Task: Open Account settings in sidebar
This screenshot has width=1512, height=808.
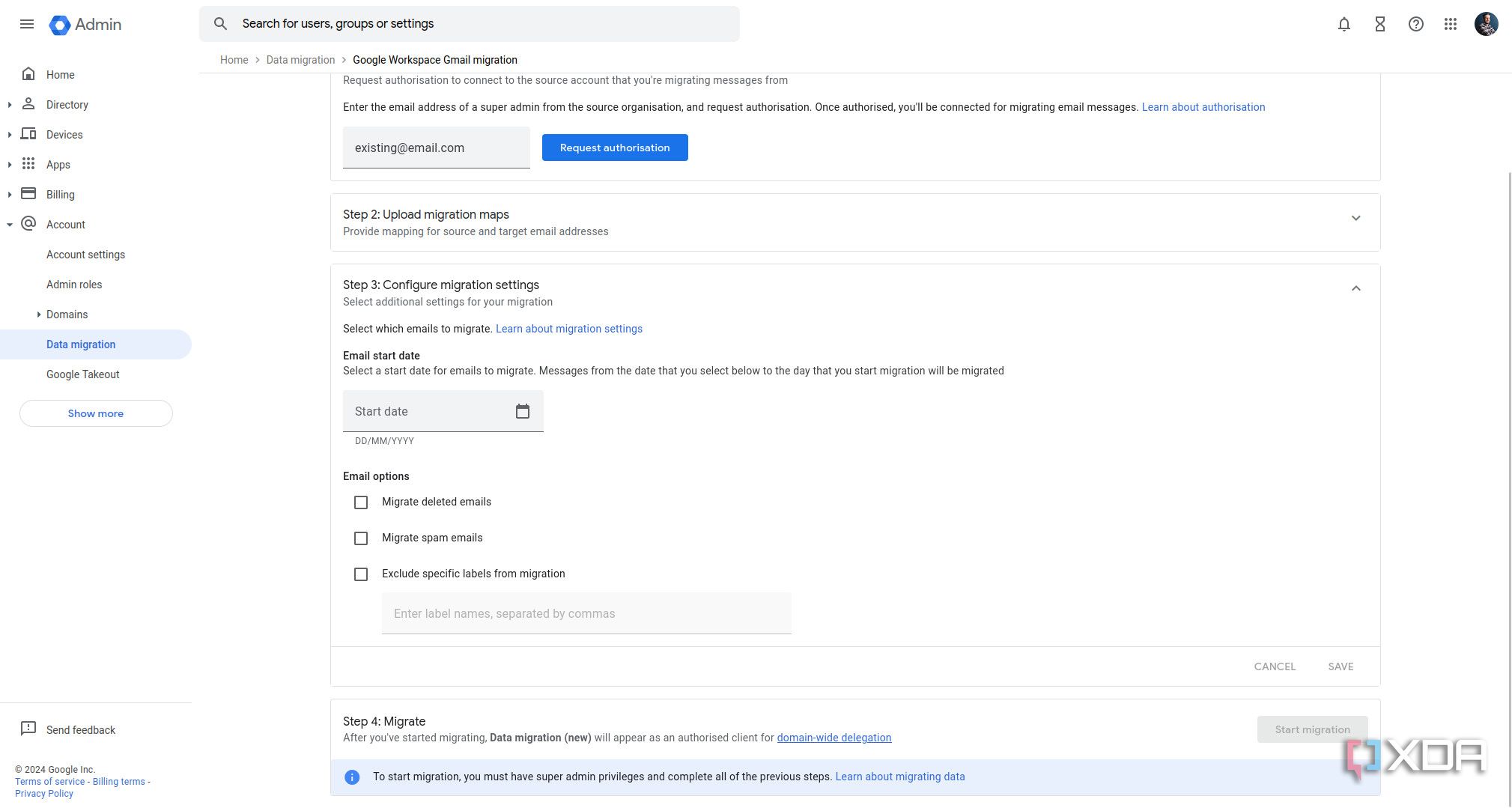Action: [x=85, y=255]
